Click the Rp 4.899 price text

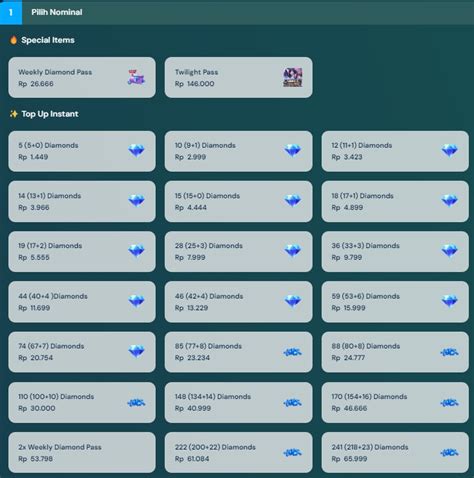[x=347, y=207]
